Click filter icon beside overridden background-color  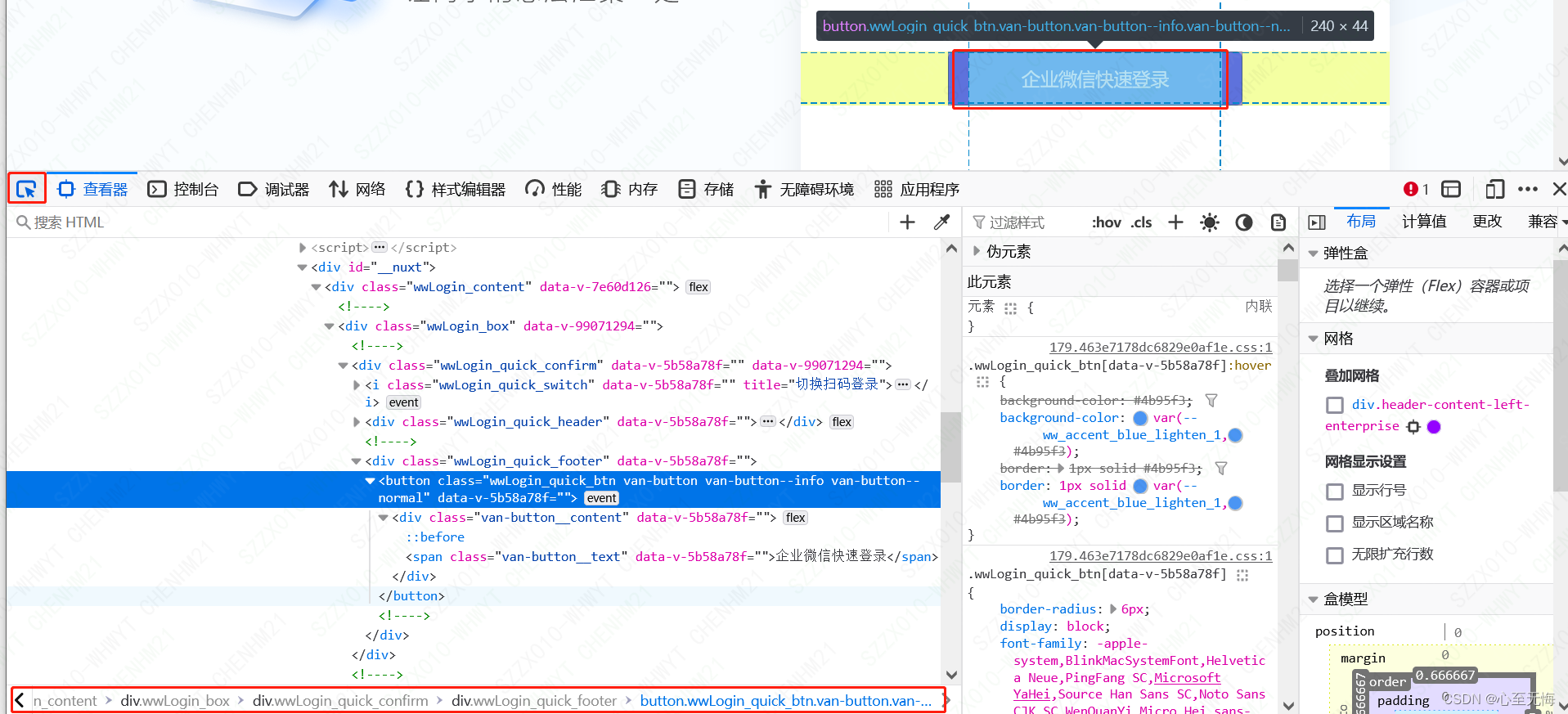pyautogui.click(x=1211, y=400)
